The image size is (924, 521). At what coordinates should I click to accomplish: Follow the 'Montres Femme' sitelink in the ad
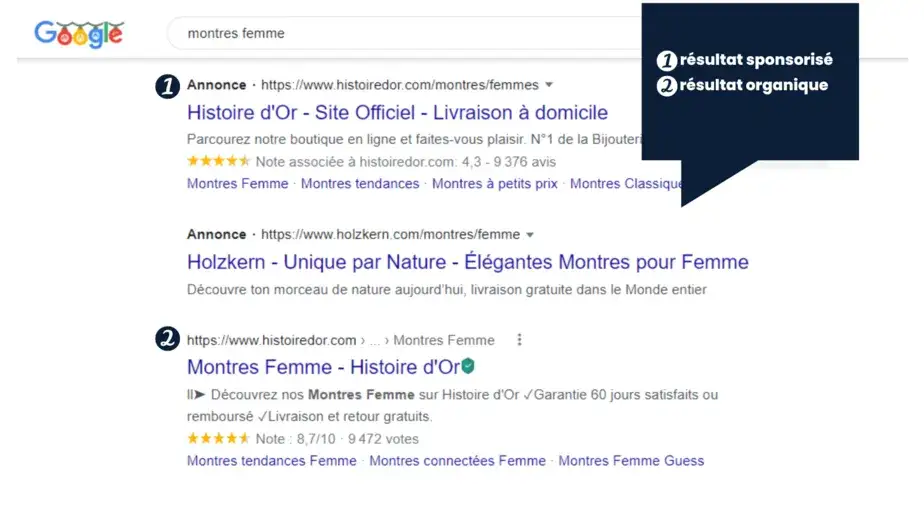tap(237, 184)
